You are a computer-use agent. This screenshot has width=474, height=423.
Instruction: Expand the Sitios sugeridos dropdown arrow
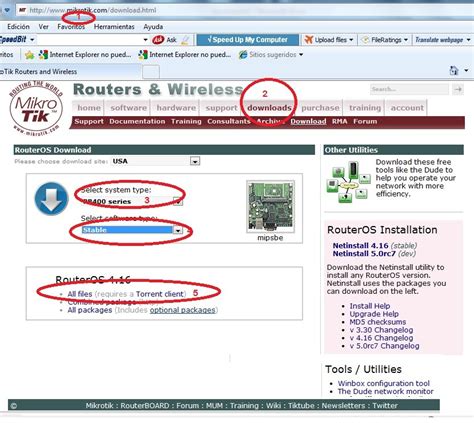(x=301, y=55)
